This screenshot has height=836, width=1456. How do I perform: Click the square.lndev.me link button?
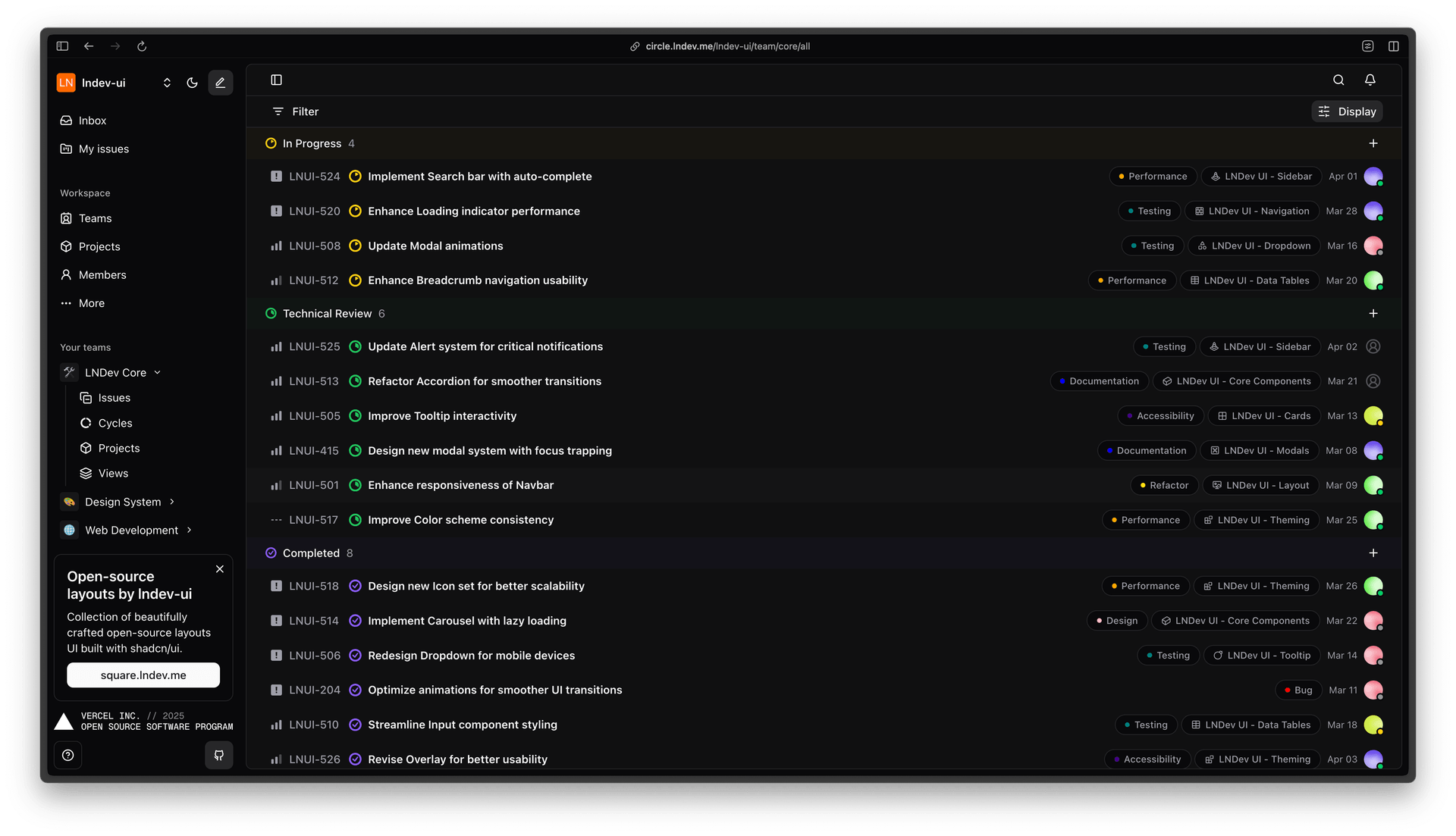[x=143, y=675]
